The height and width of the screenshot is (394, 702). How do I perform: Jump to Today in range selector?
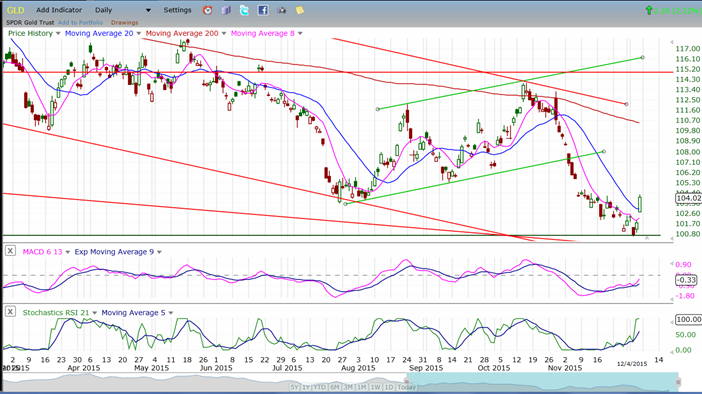407,387
